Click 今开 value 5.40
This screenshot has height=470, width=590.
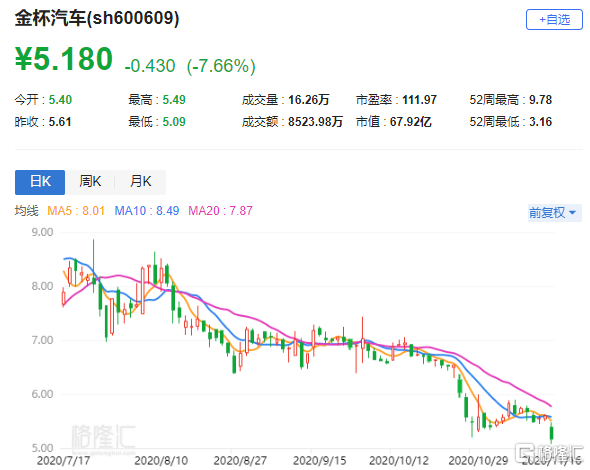[60, 100]
